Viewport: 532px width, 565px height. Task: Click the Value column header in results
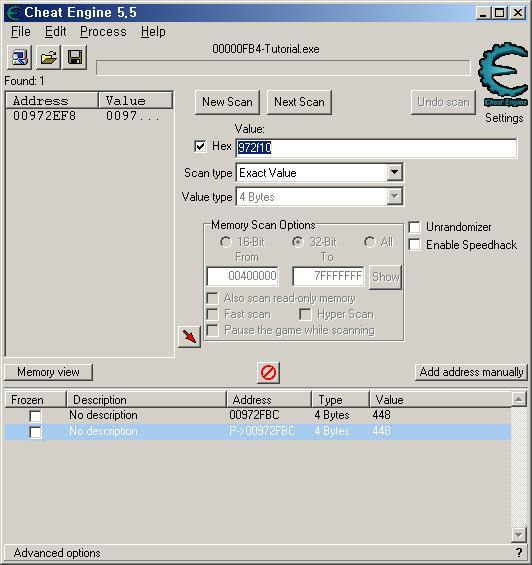coord(136,101)
